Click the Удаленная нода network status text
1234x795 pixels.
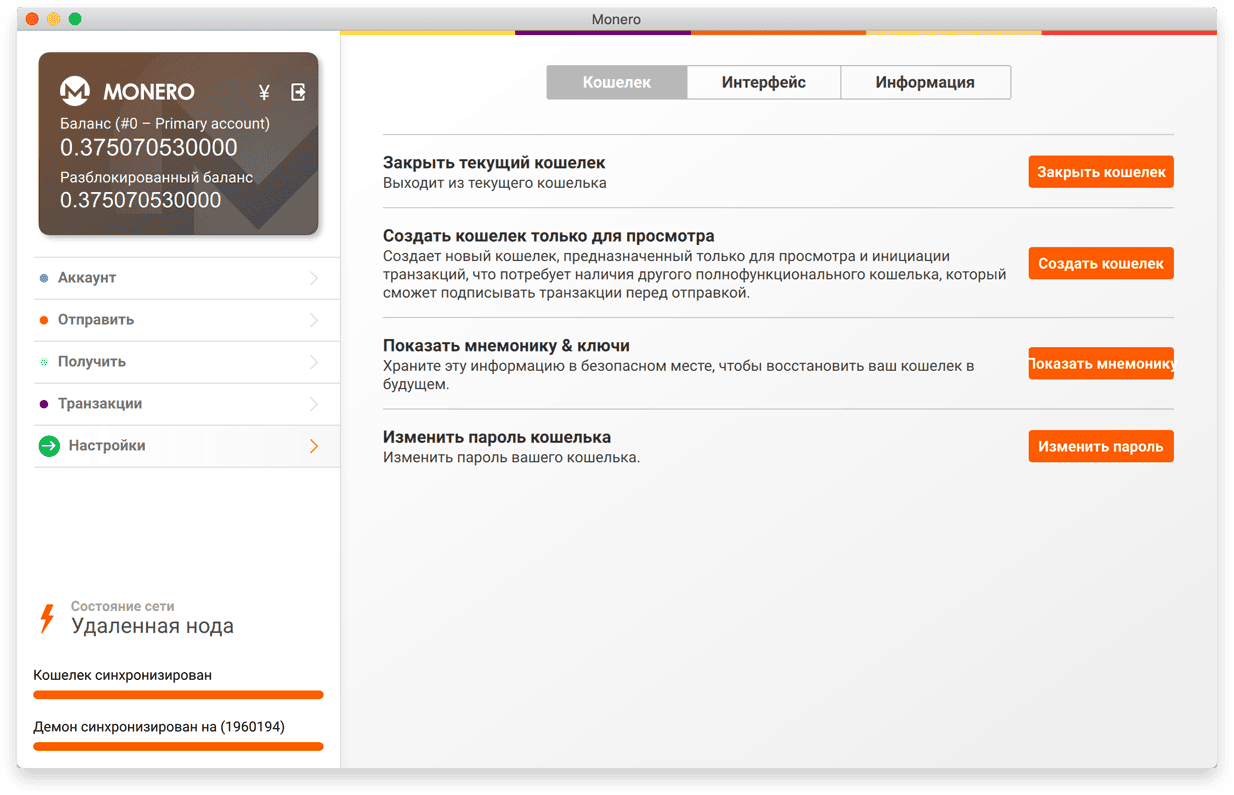(x=152, y=627)
